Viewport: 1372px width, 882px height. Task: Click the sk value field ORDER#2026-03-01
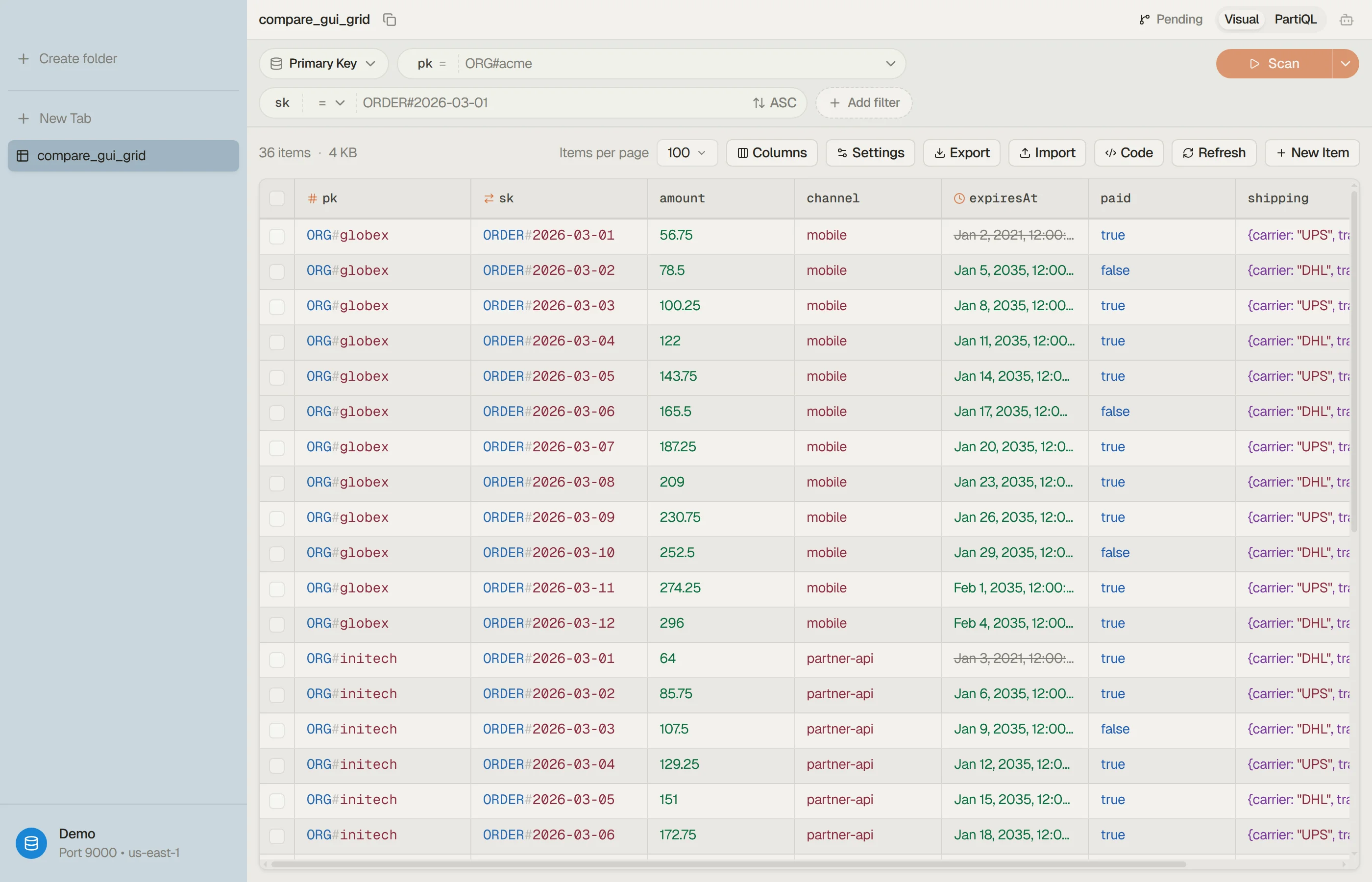click(553, 102)
